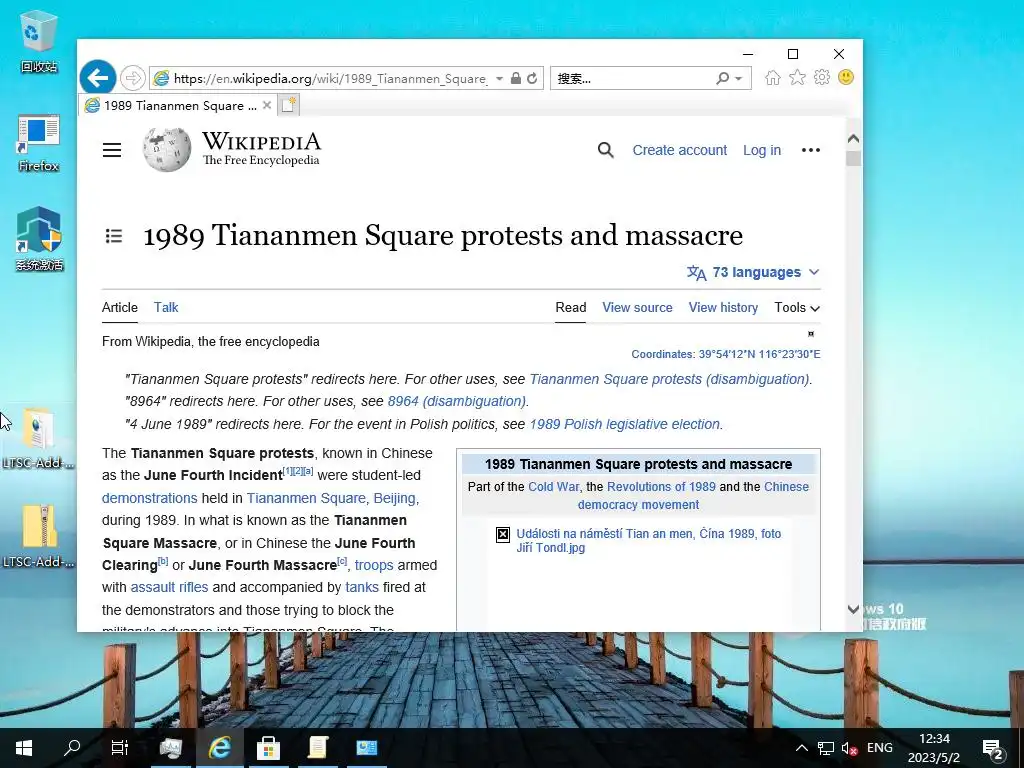Click footnote reference [1]
Image resolution: width=1024 pixels, height=768 pixels.
[x=287, y=472]
